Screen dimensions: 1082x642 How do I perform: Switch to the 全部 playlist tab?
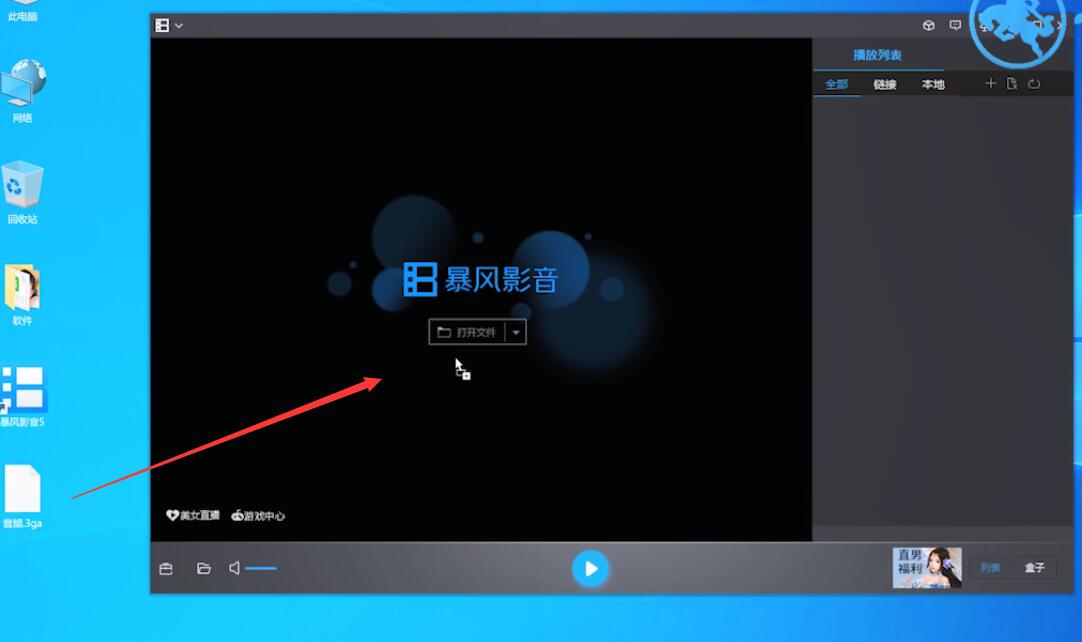tap(836, 84)
